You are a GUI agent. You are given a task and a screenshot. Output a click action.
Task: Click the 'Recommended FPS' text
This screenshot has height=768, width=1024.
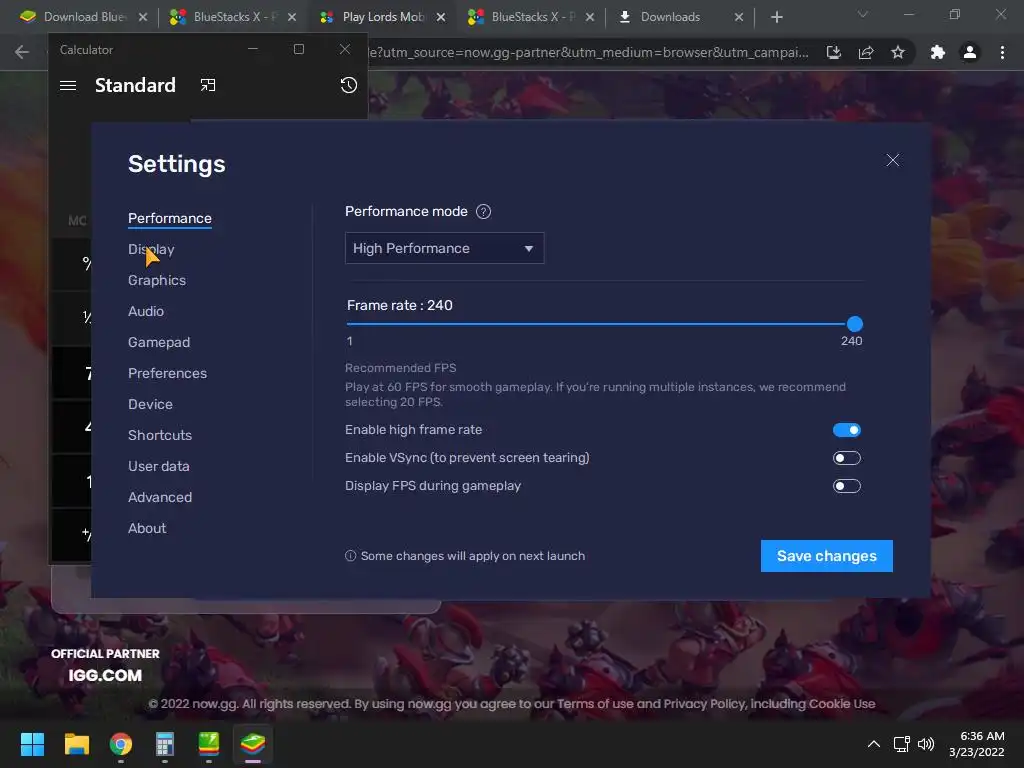[x=400, y=368]
